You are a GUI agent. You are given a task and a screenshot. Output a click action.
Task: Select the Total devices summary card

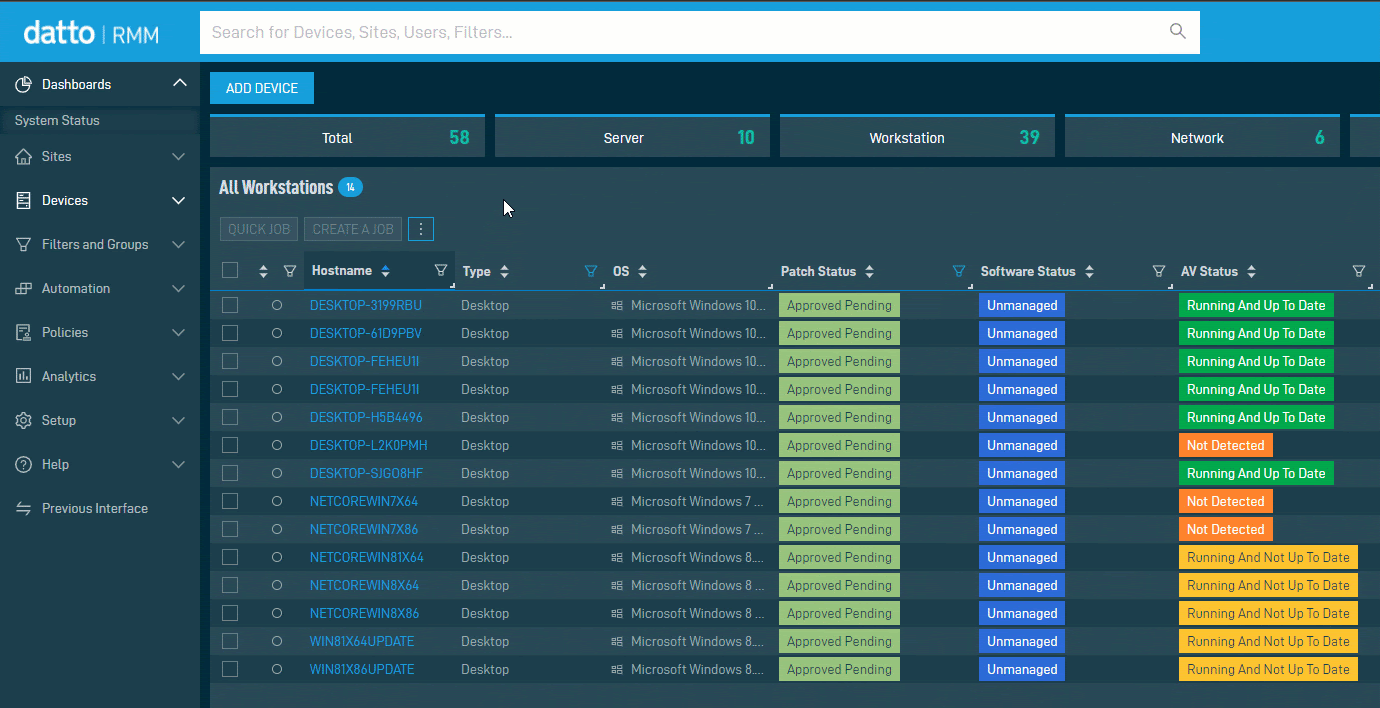coord(347,137)
